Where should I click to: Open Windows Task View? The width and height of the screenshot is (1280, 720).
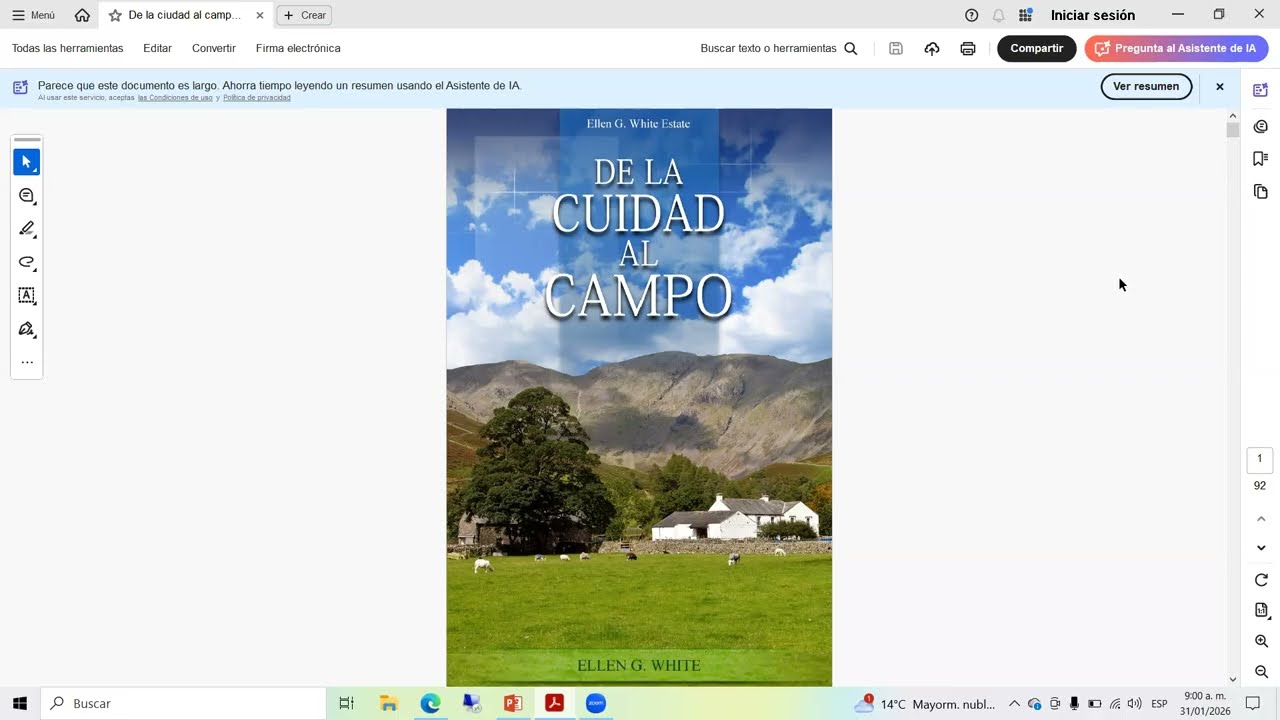click(346, 703)
